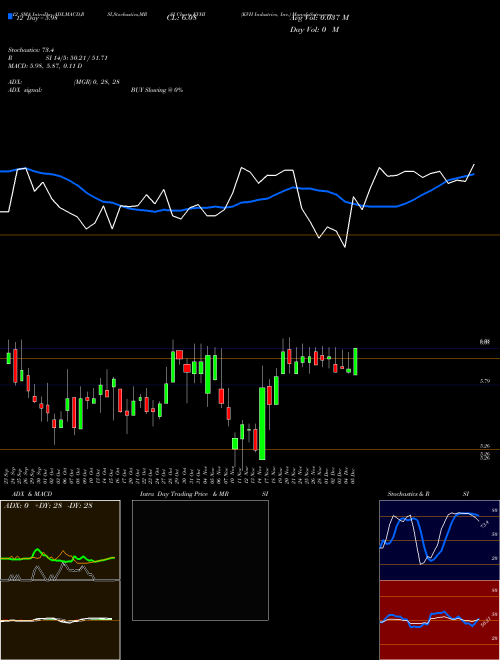Viewport: 500px width, 660px height.
Task: Select the '12 Day=5.98' moving average label
Action: point(36,19)
